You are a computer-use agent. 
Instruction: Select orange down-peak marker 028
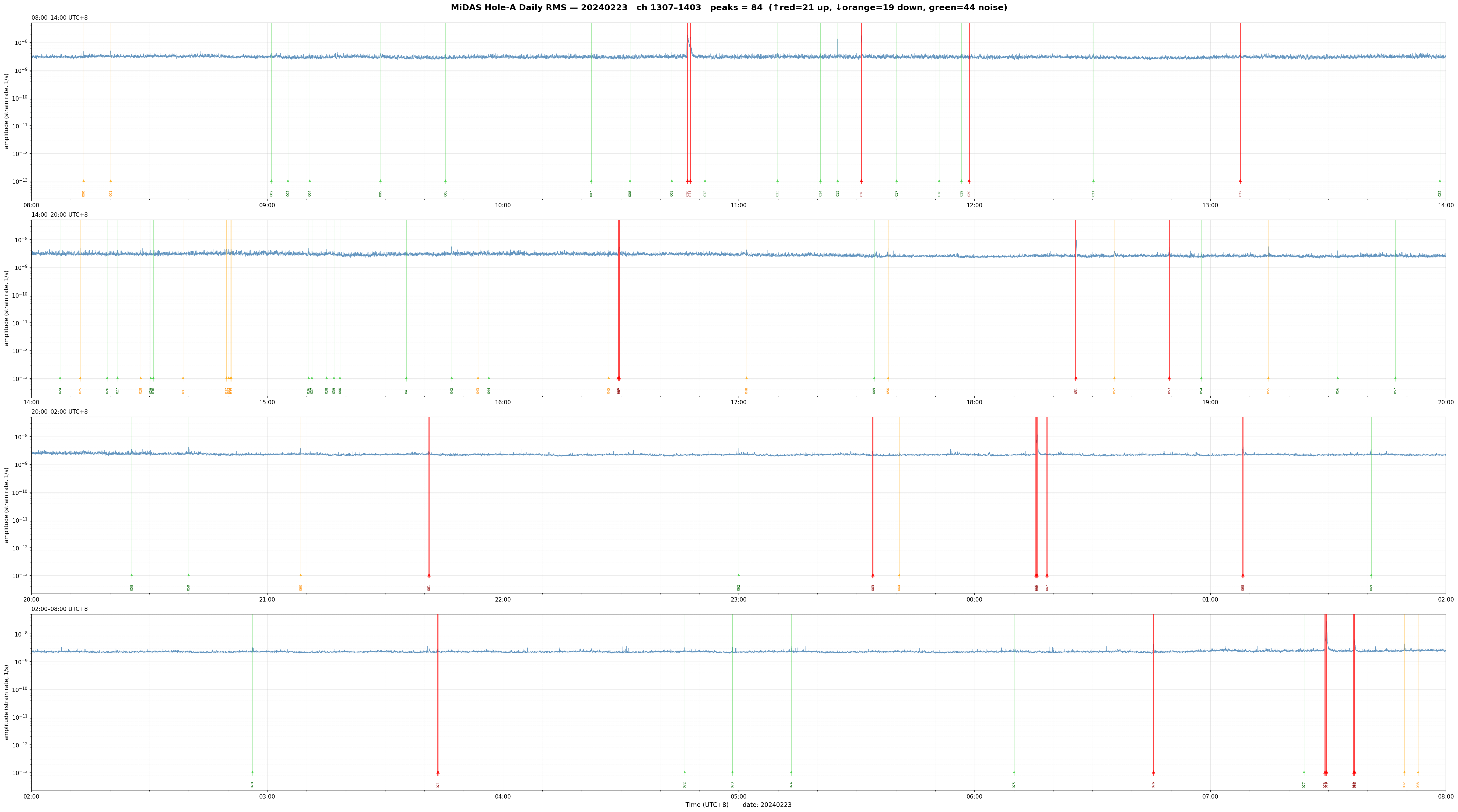click(141, 378)
